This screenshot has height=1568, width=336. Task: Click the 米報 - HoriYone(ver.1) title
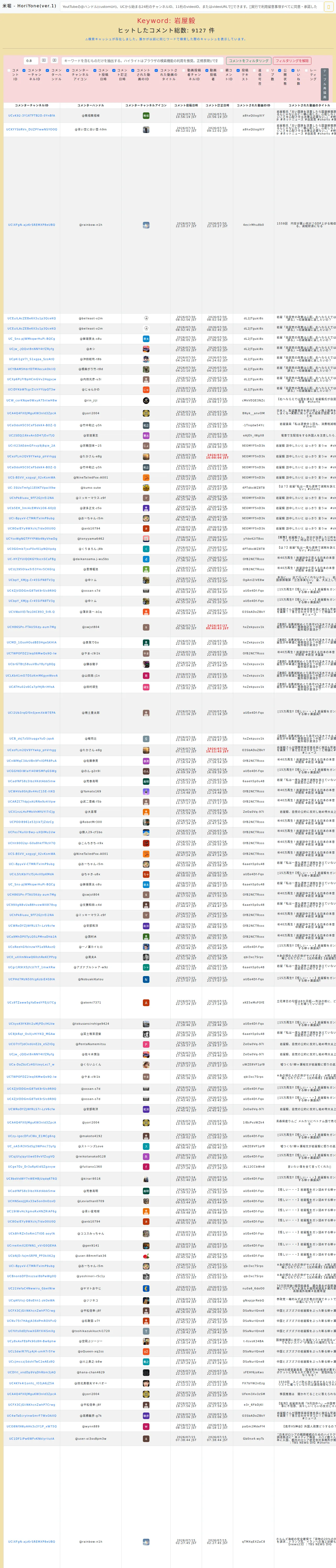point(29,6)
